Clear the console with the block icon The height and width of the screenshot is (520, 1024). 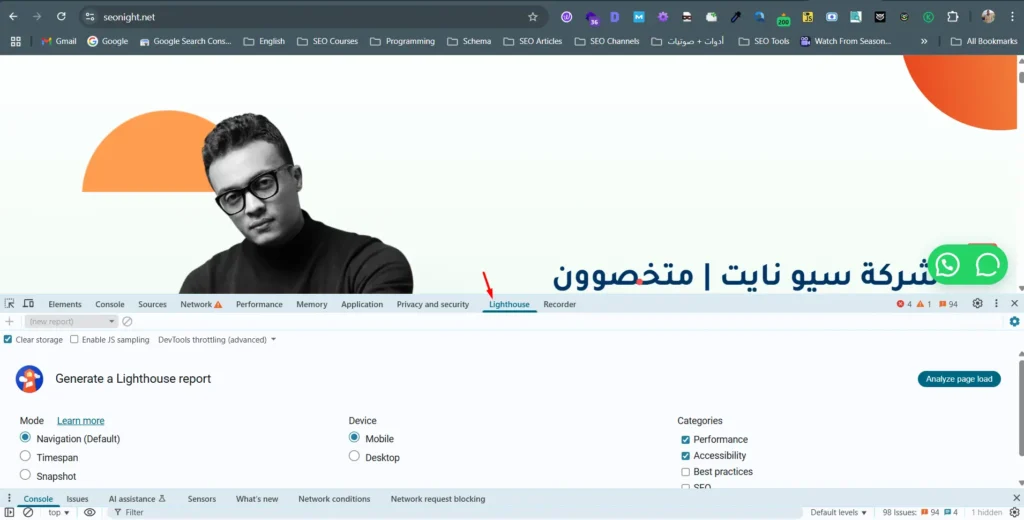click(x=28, y=512)
